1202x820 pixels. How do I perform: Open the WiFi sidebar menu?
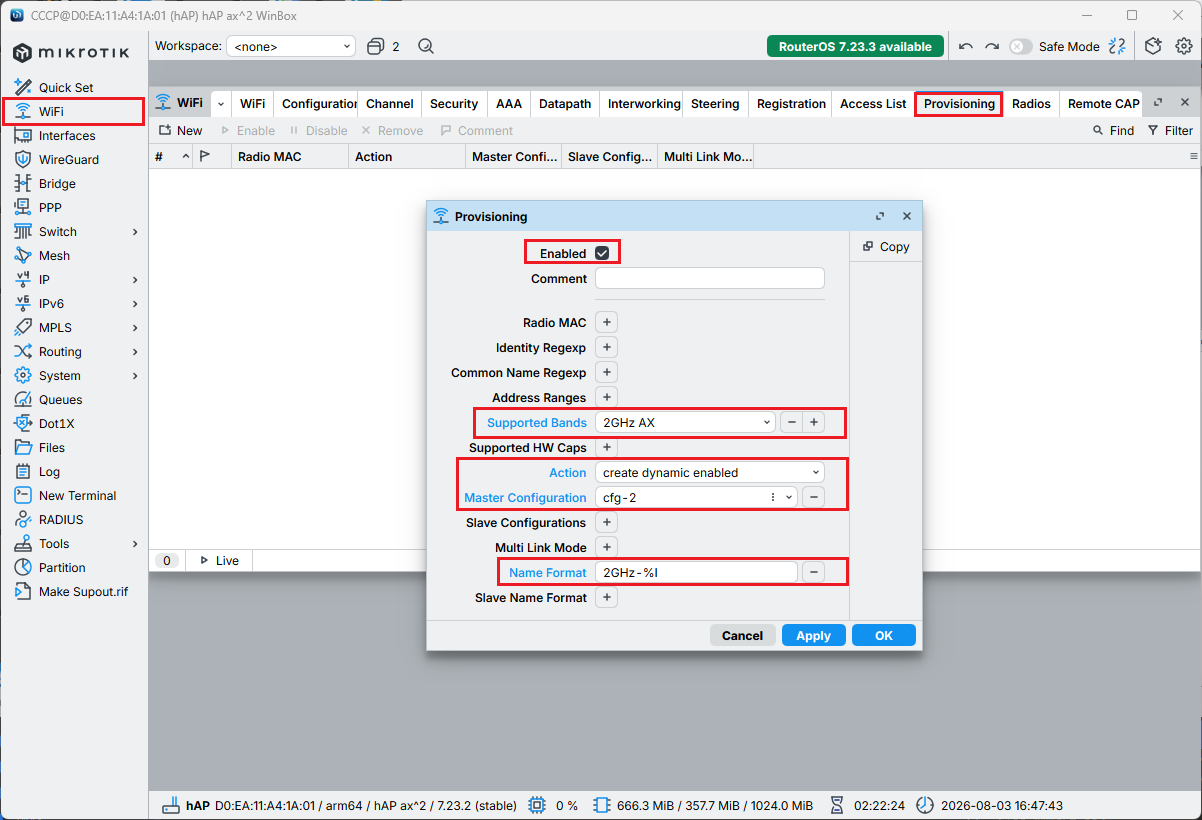click(x=51, y=112)
